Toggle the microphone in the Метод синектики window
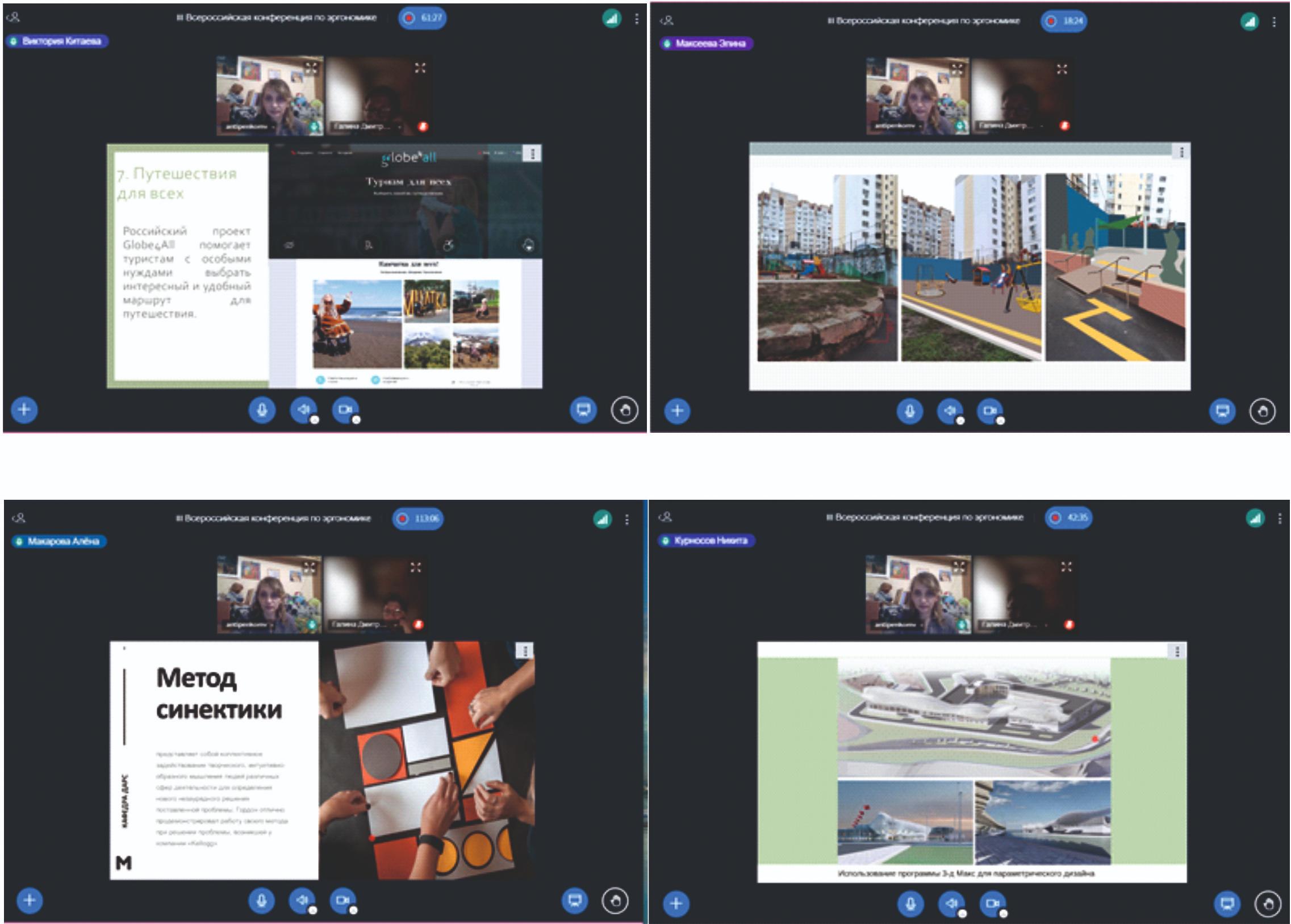The image size is (1291, 924). (261, 901)
